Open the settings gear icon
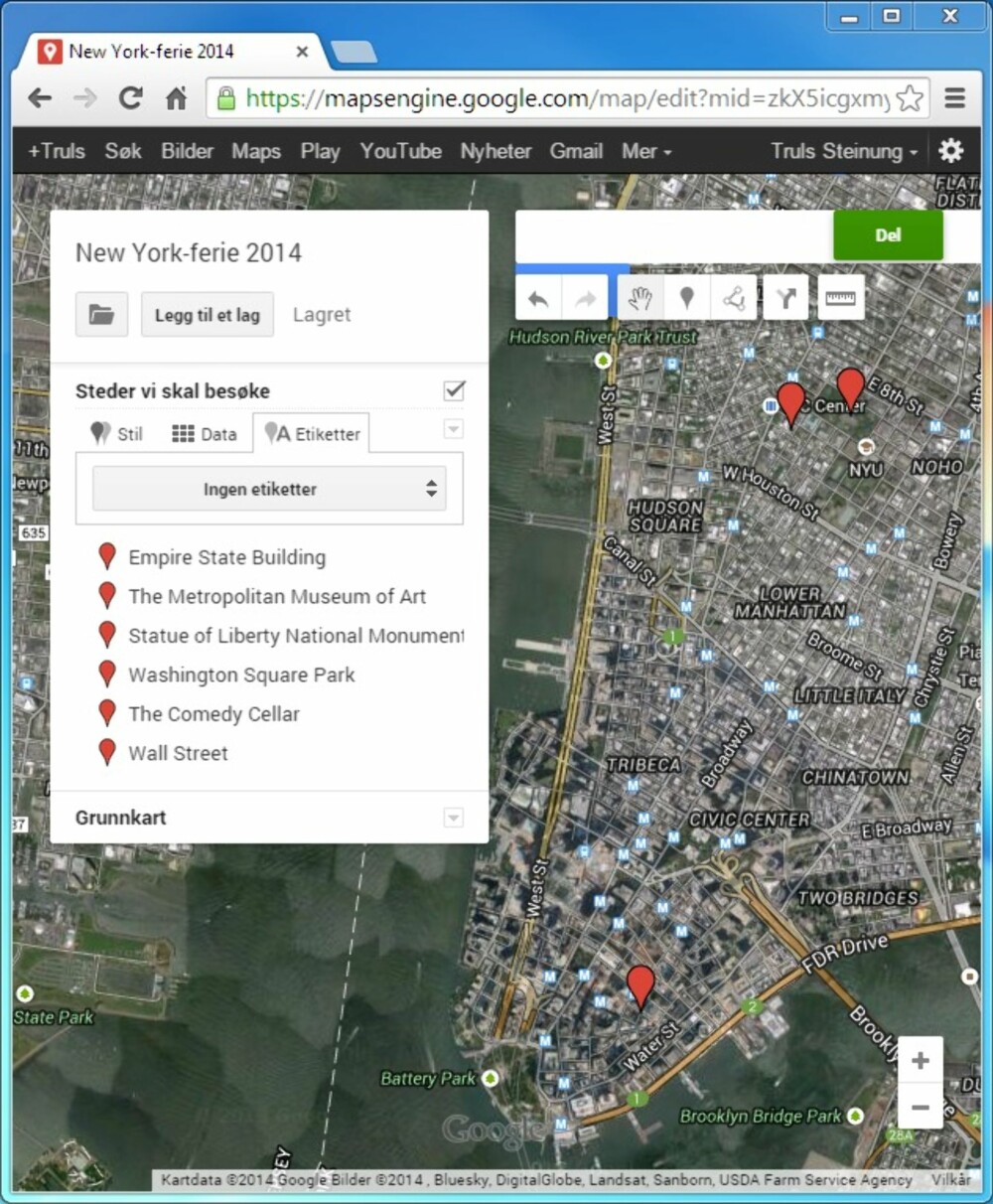Viewport: 993px width, 1204px height. pyautogui.click(x=950, y=150)
